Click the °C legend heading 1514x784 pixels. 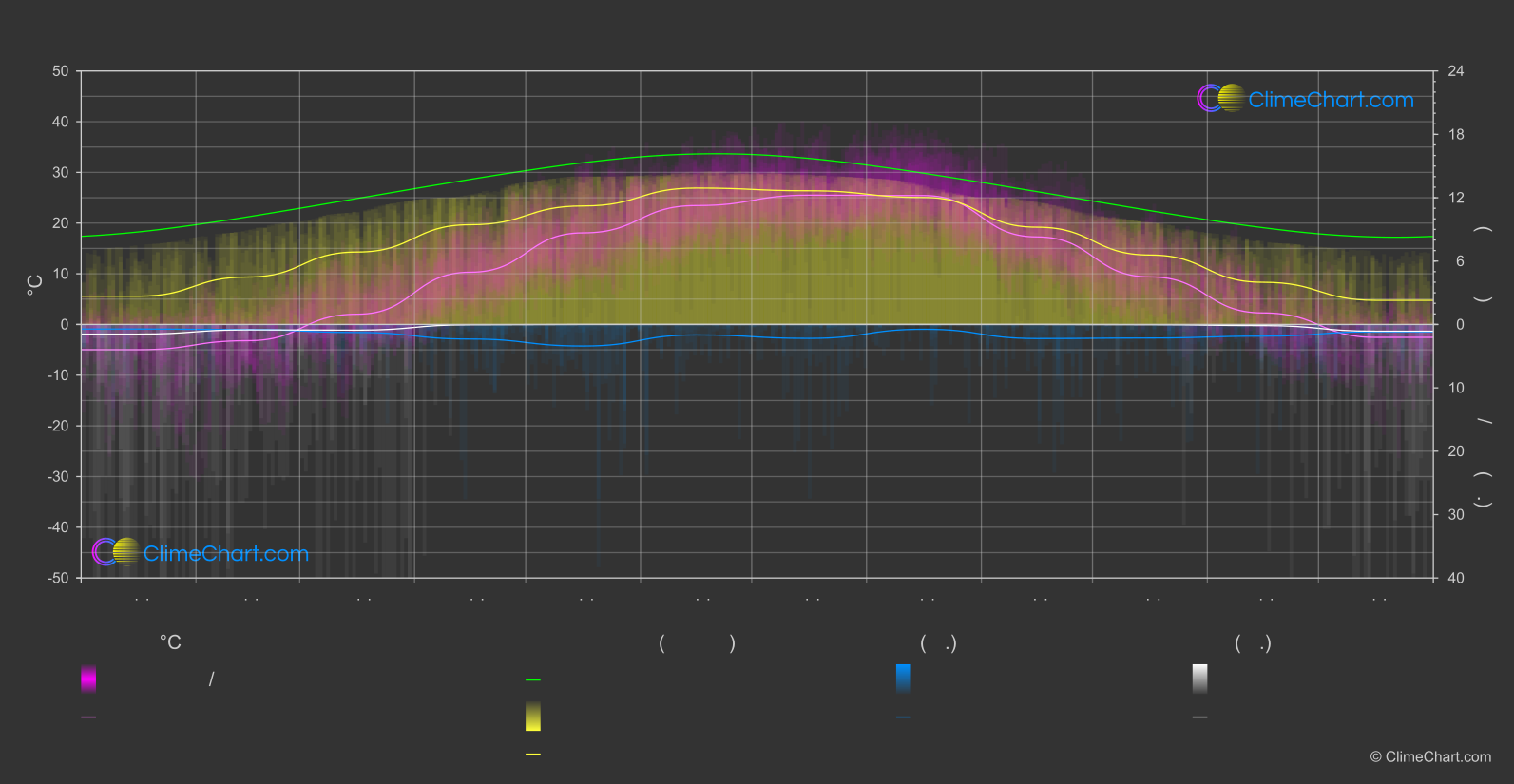[170, 643]
